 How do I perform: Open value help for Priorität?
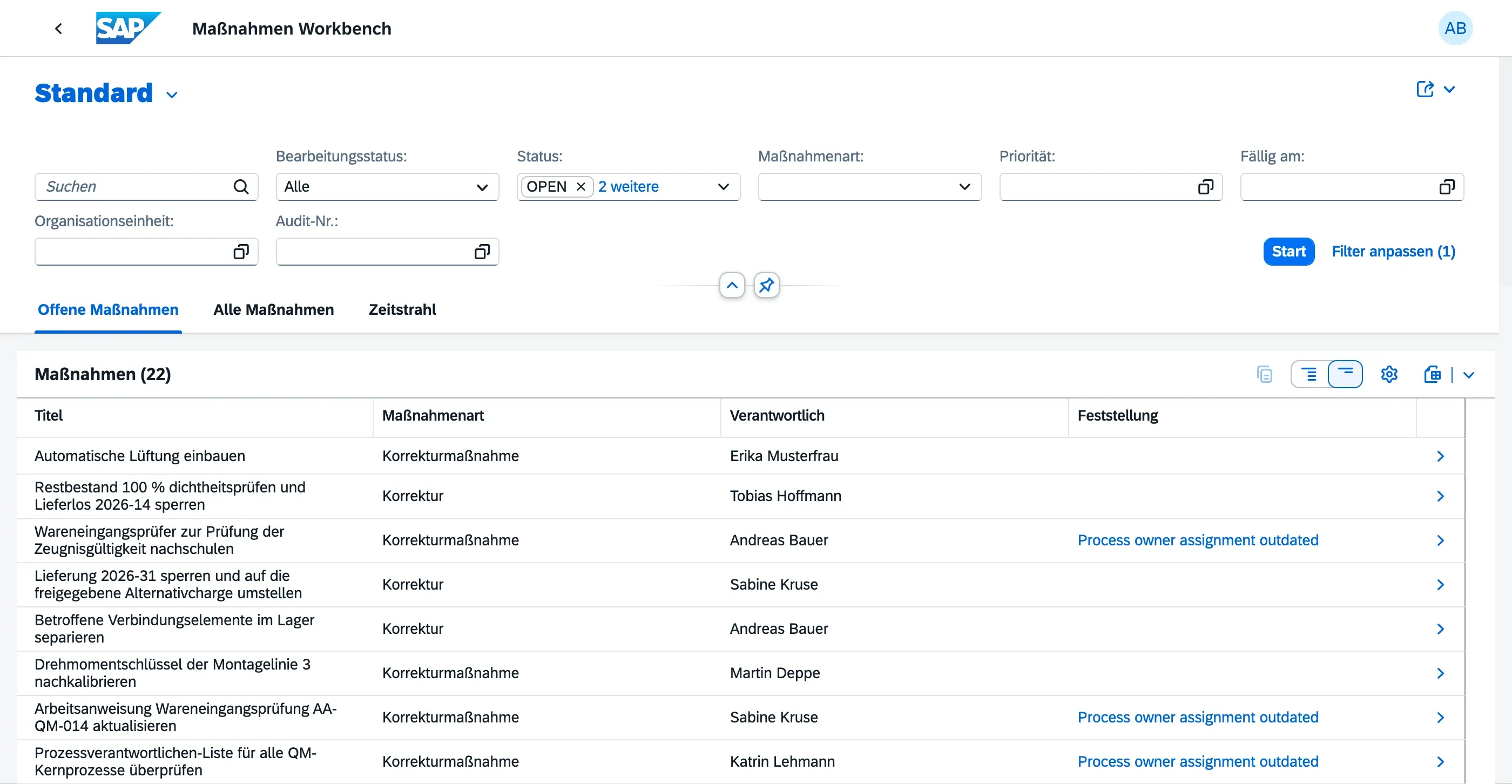pyautogui.click(x=1205, y=187)
